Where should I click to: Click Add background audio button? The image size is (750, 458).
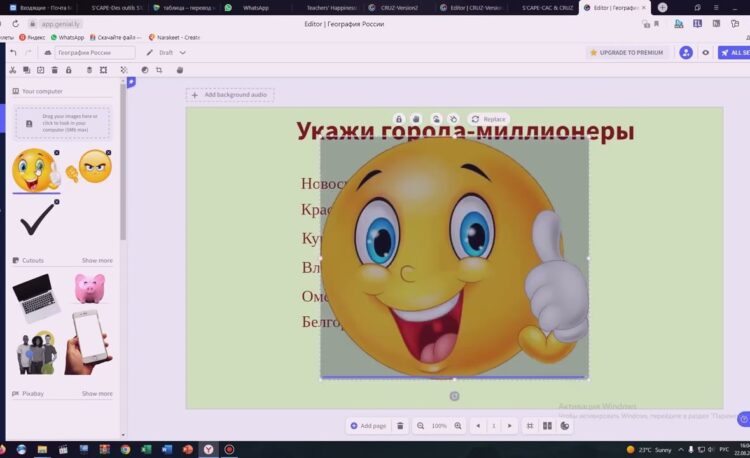(230, 95)
